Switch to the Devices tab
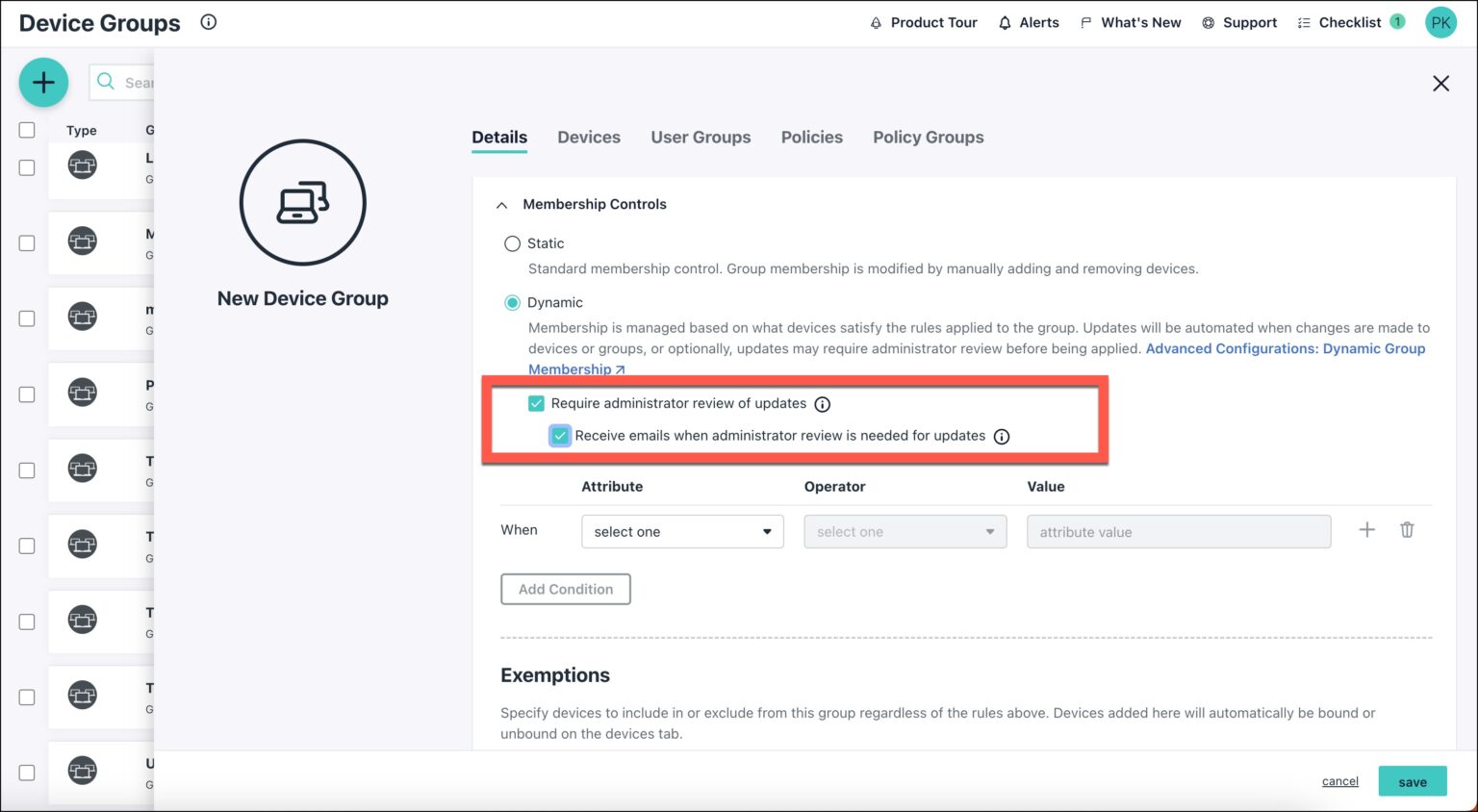The height and width of the screenshot is (812, 1478). pyautogui.click(x=588, y=137)
